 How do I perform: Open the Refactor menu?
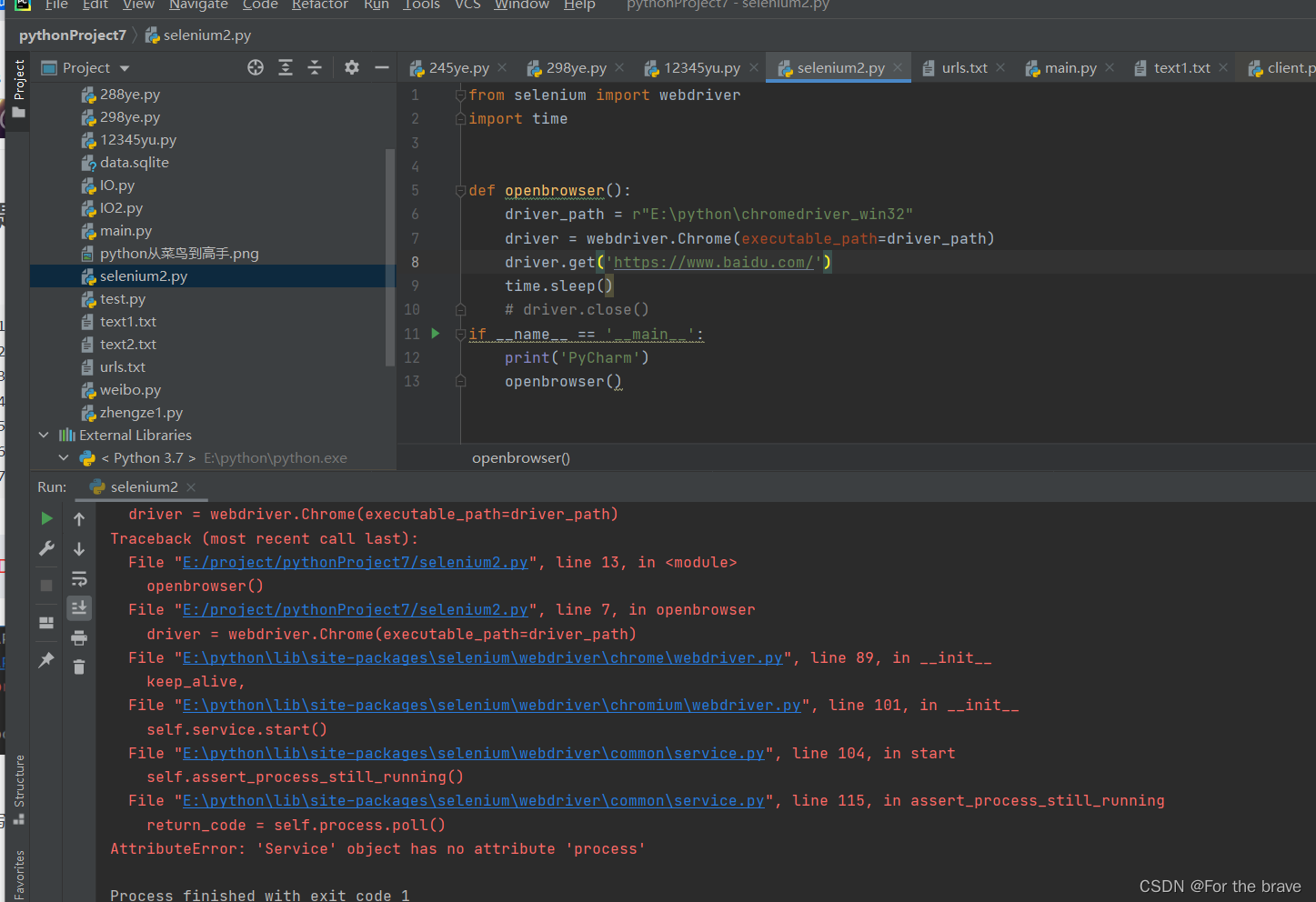(320, 5)
